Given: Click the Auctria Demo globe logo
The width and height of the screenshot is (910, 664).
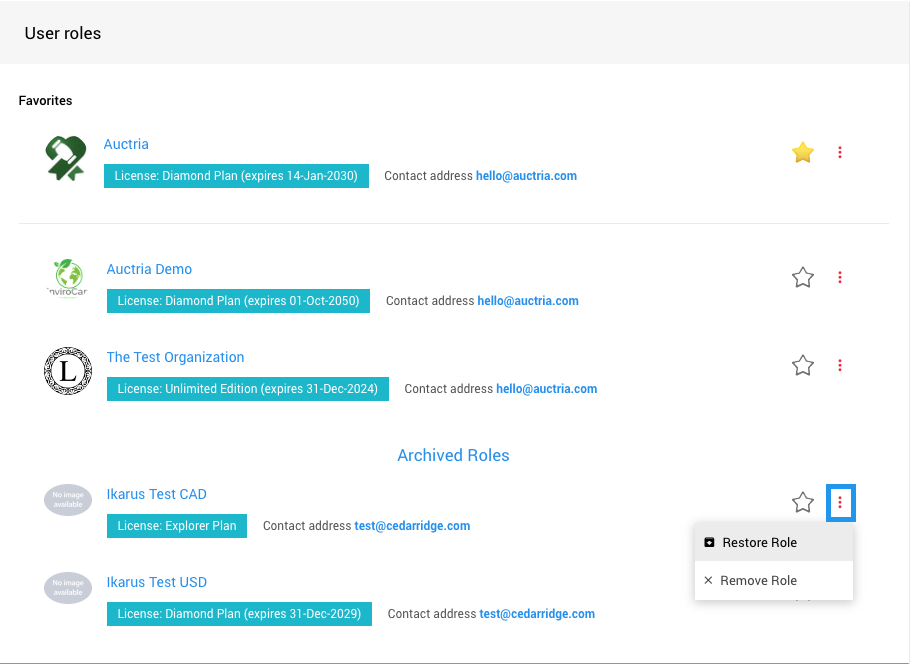Looking at the screenshot, I should [x=67, y=277].
